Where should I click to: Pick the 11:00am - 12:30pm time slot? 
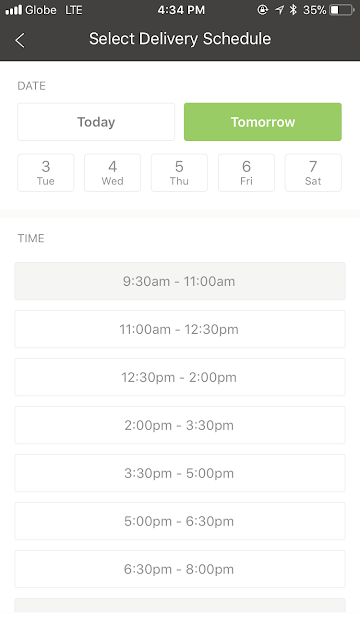pyautogui.click(x=180, y=329)
